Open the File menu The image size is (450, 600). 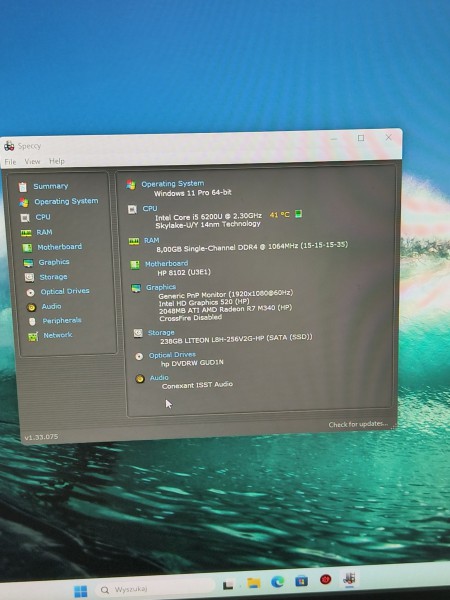(x=10, y=162)
